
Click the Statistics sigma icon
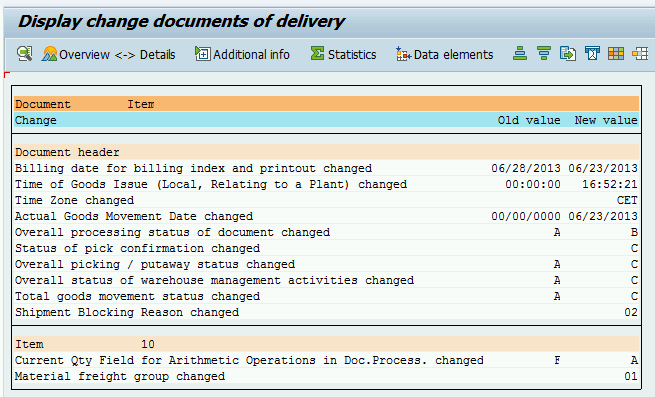pos(317,54)
